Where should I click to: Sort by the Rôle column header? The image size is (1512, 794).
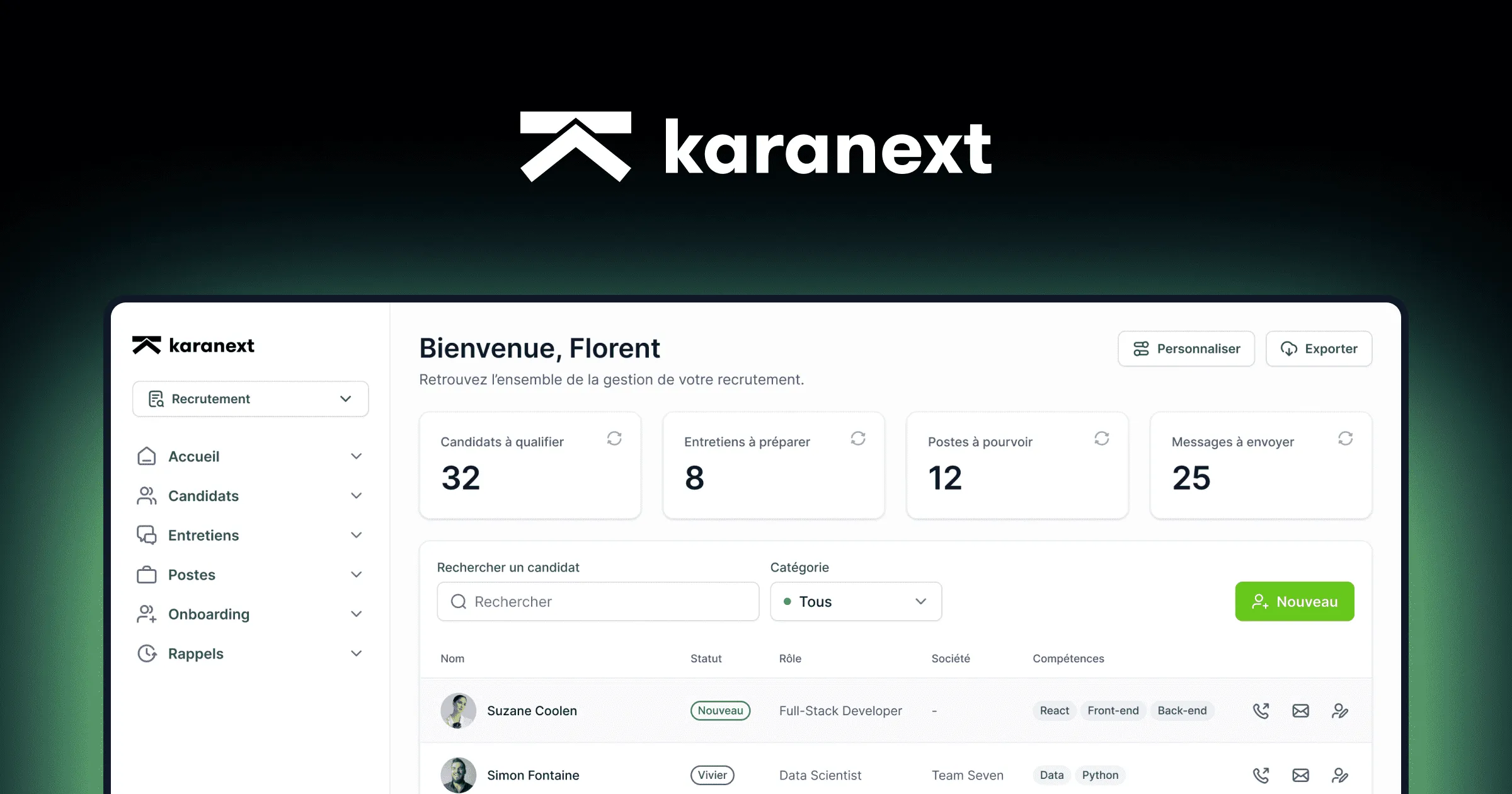point(790,659)
